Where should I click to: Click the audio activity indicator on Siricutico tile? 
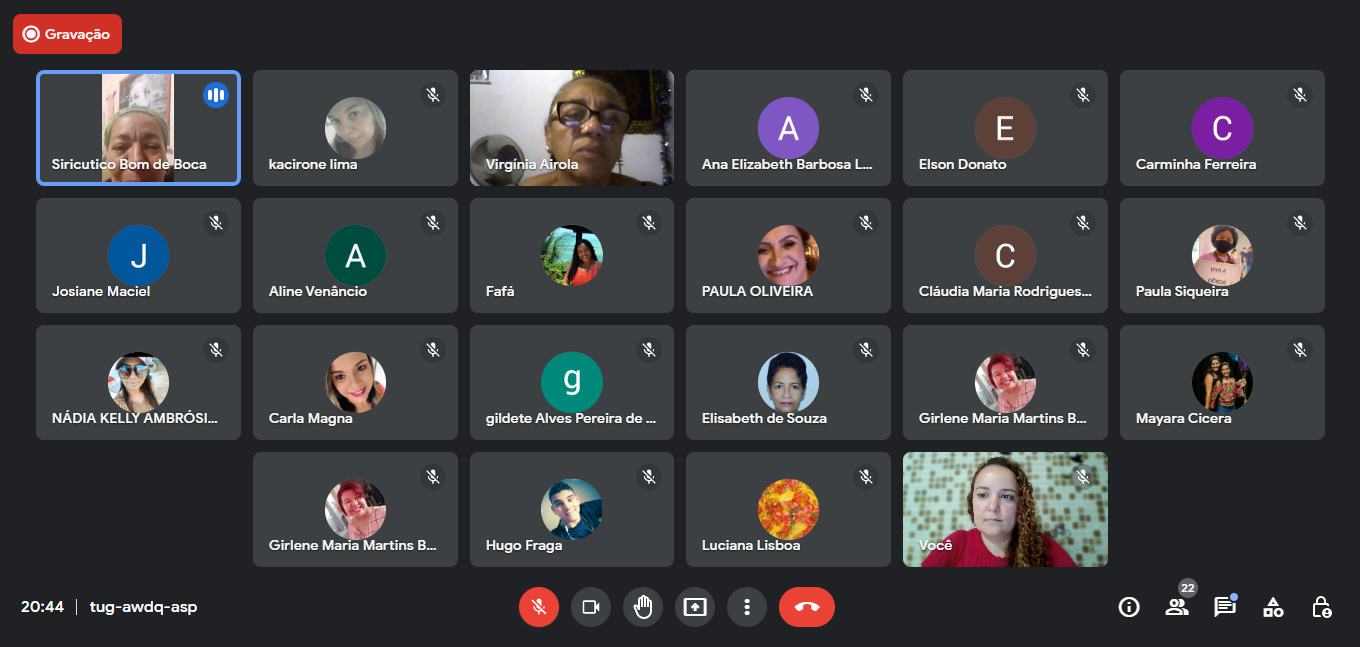click(215, 95)
